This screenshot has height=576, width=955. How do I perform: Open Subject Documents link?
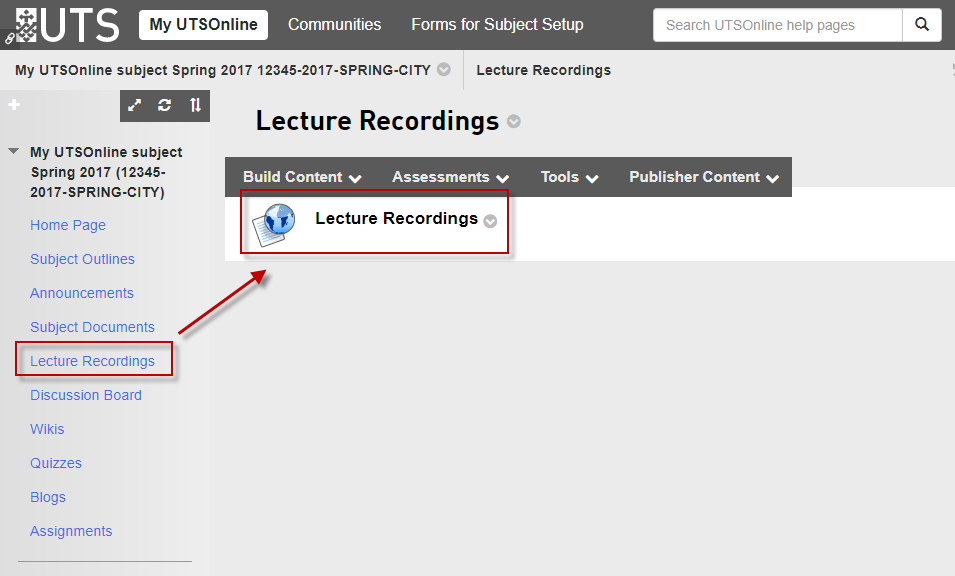[x=93, y=328]
